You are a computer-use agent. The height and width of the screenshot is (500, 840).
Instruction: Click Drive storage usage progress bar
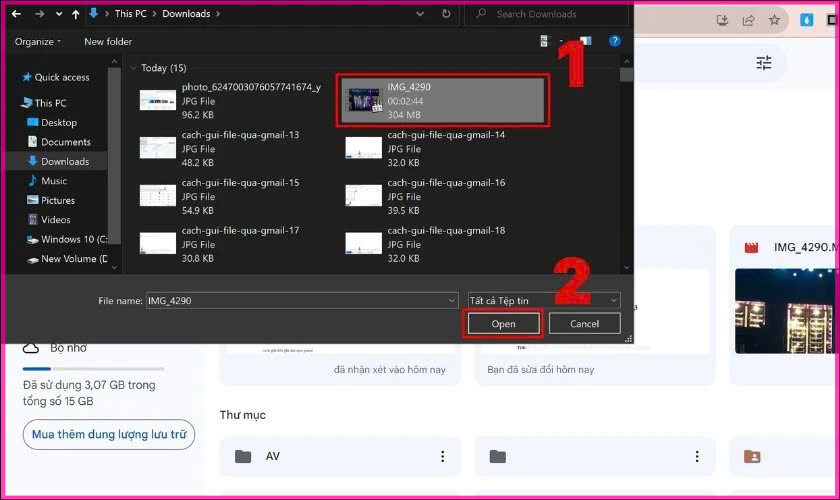coord(93,369)
